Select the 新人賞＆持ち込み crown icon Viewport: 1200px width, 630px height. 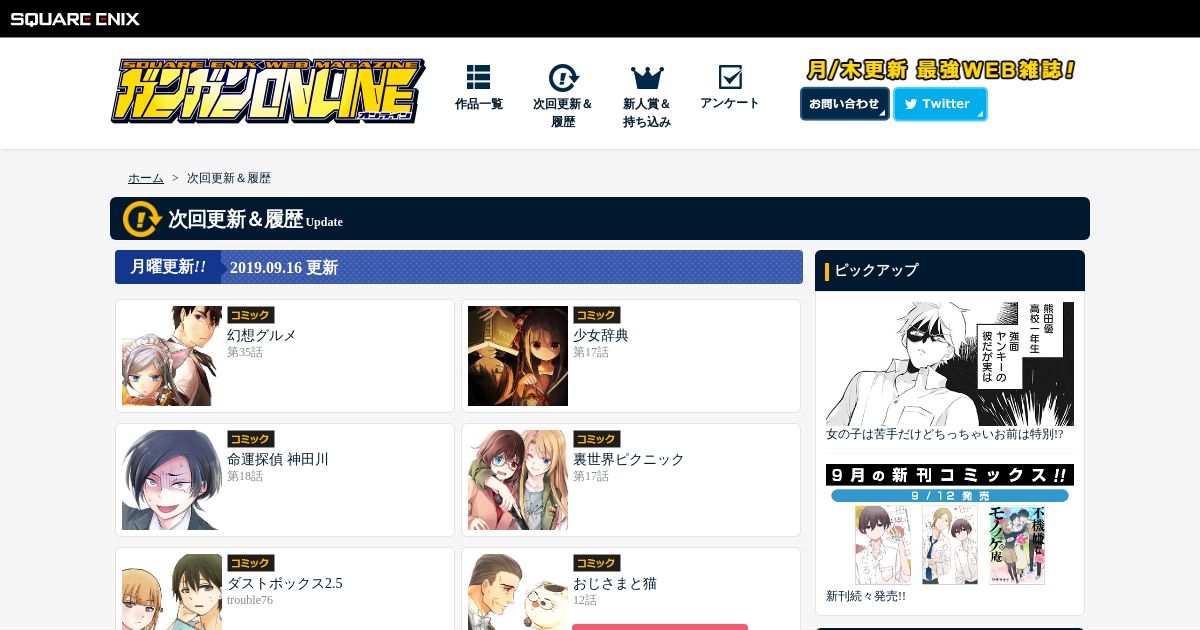click(647, 77)
